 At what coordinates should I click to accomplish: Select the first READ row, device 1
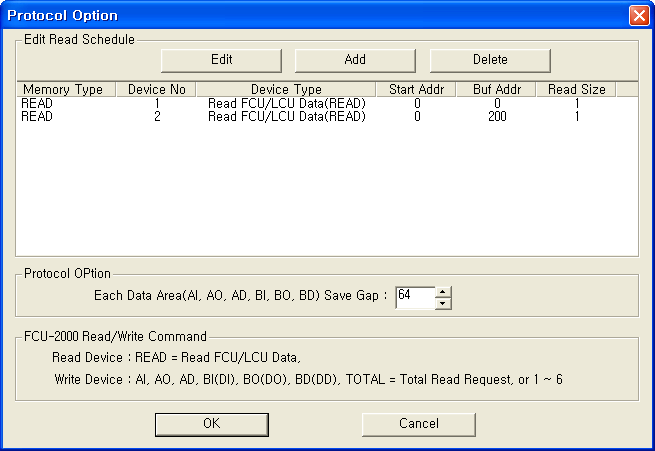click(38, 103)
